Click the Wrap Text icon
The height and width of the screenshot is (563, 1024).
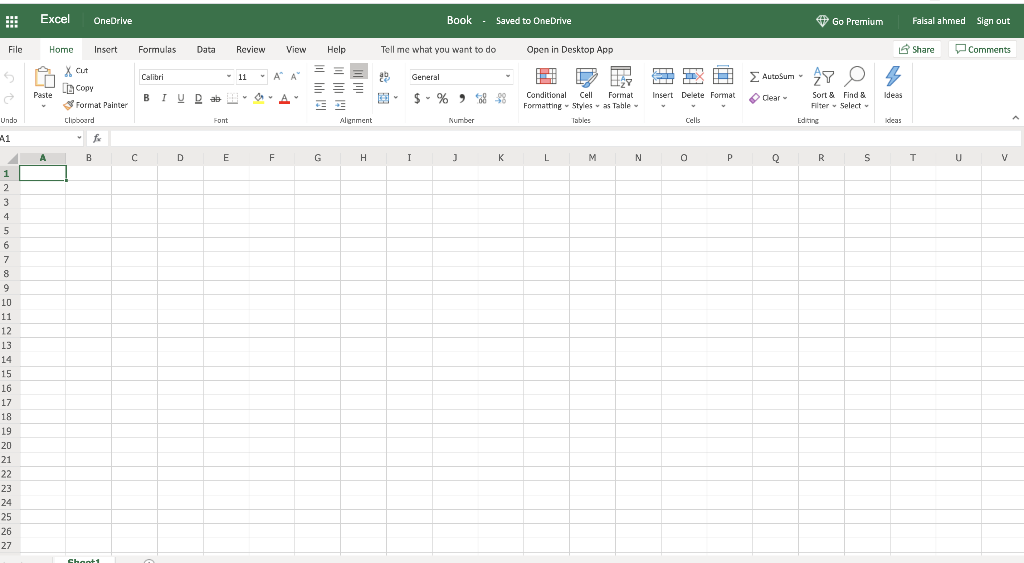pyautogui.click(x=384, y=76)
